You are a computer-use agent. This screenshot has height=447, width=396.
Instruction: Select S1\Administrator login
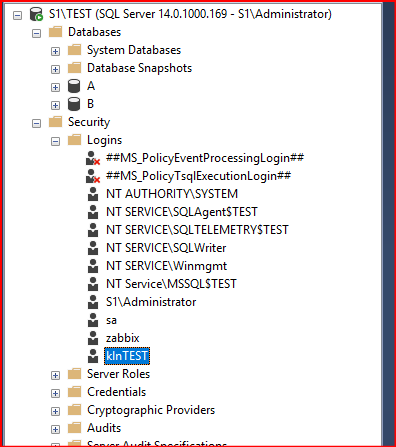(x=151, y=302)
